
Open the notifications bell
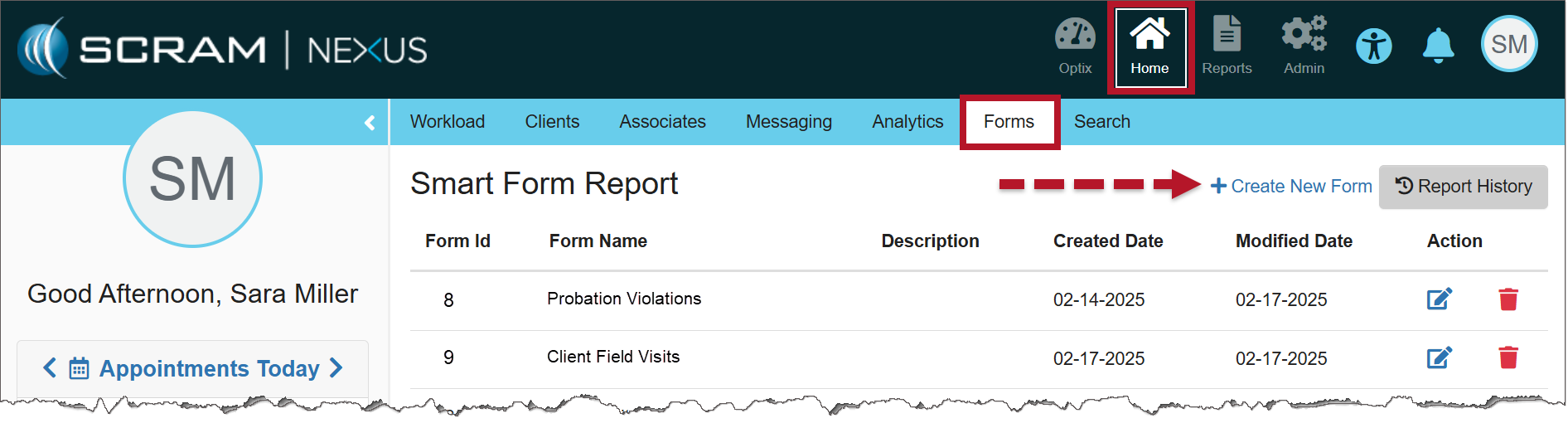pyautogui.click(x=1438, y=46)
